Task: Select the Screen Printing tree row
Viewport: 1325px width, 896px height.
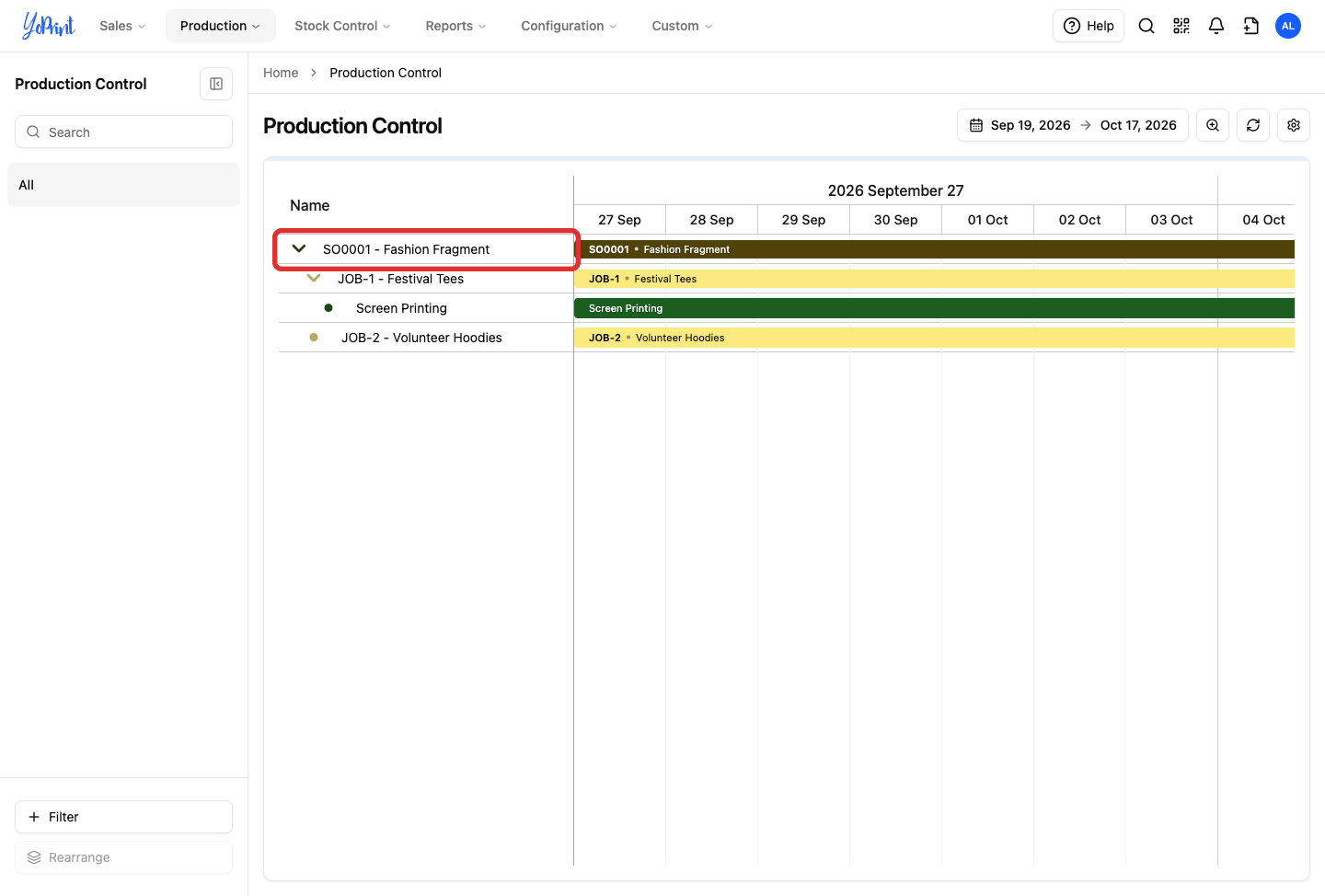Action: (426, 308)
